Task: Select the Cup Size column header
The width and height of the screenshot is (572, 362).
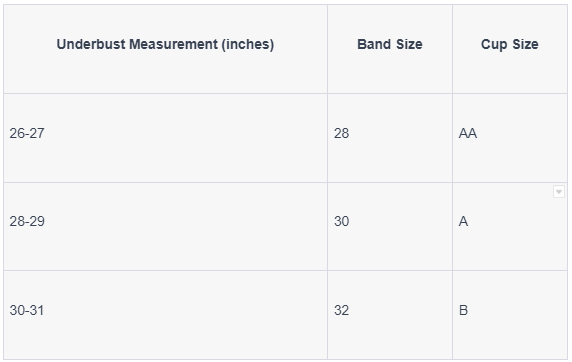Action: 510,49
